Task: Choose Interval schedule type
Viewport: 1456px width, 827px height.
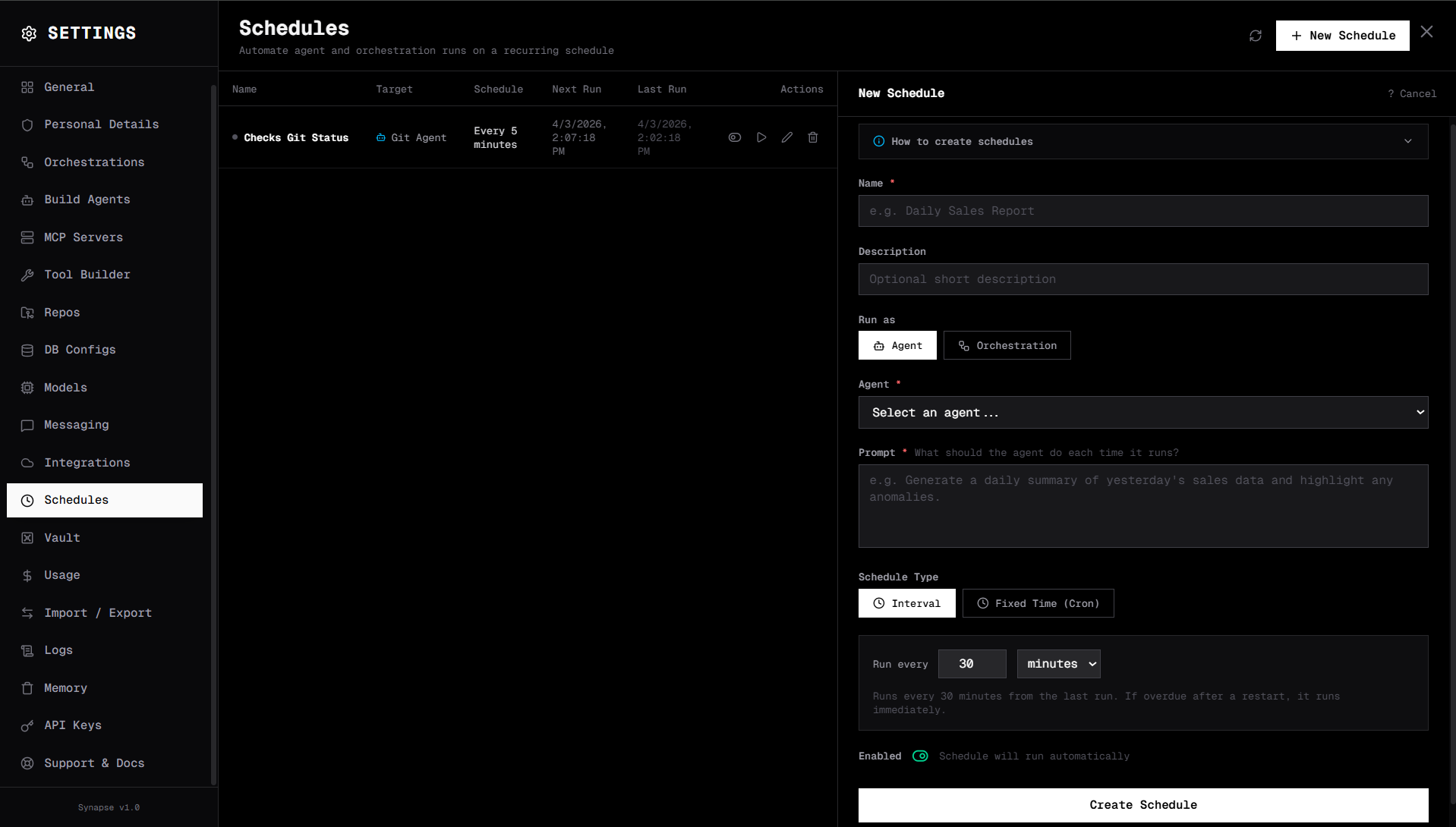Action: [906, 603]
